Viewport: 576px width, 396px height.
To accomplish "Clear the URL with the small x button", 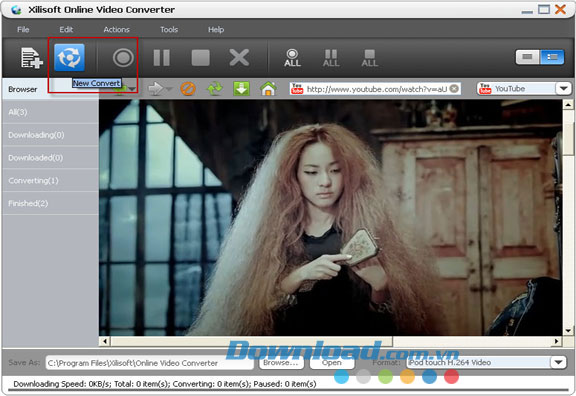I will pos(454,89).
